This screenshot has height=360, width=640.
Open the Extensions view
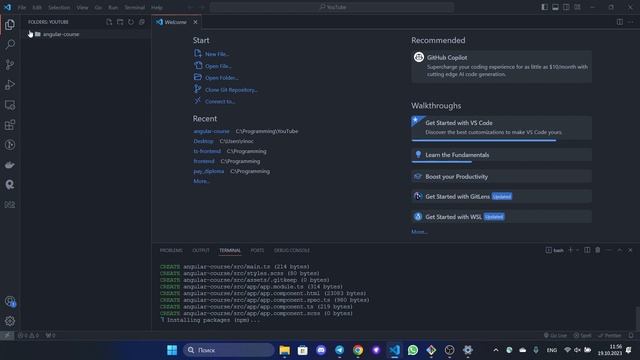[x=10, y=125]
